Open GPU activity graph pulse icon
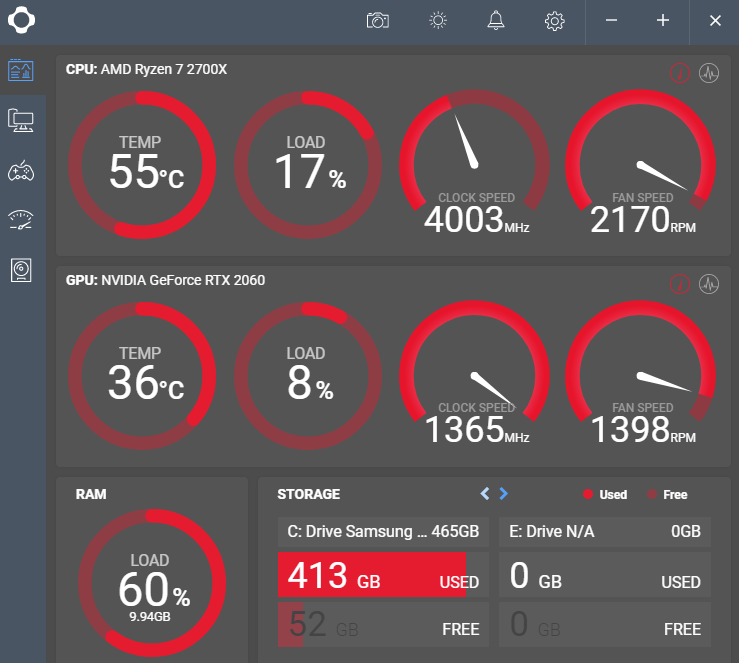This screenshot has width=739, height=663. (x=709, y=284)
